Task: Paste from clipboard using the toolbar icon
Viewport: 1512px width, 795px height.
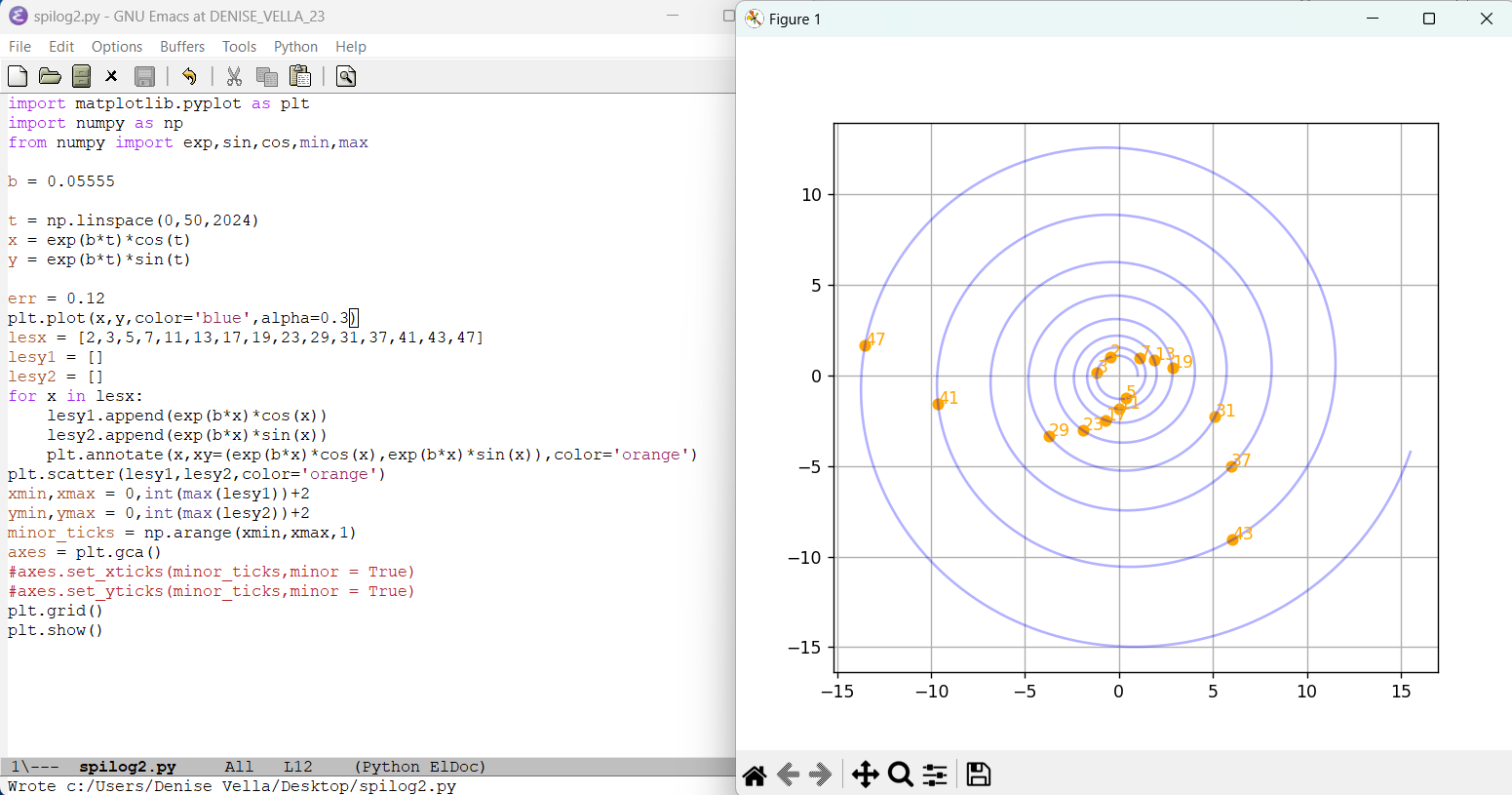Action: [300, 76]
